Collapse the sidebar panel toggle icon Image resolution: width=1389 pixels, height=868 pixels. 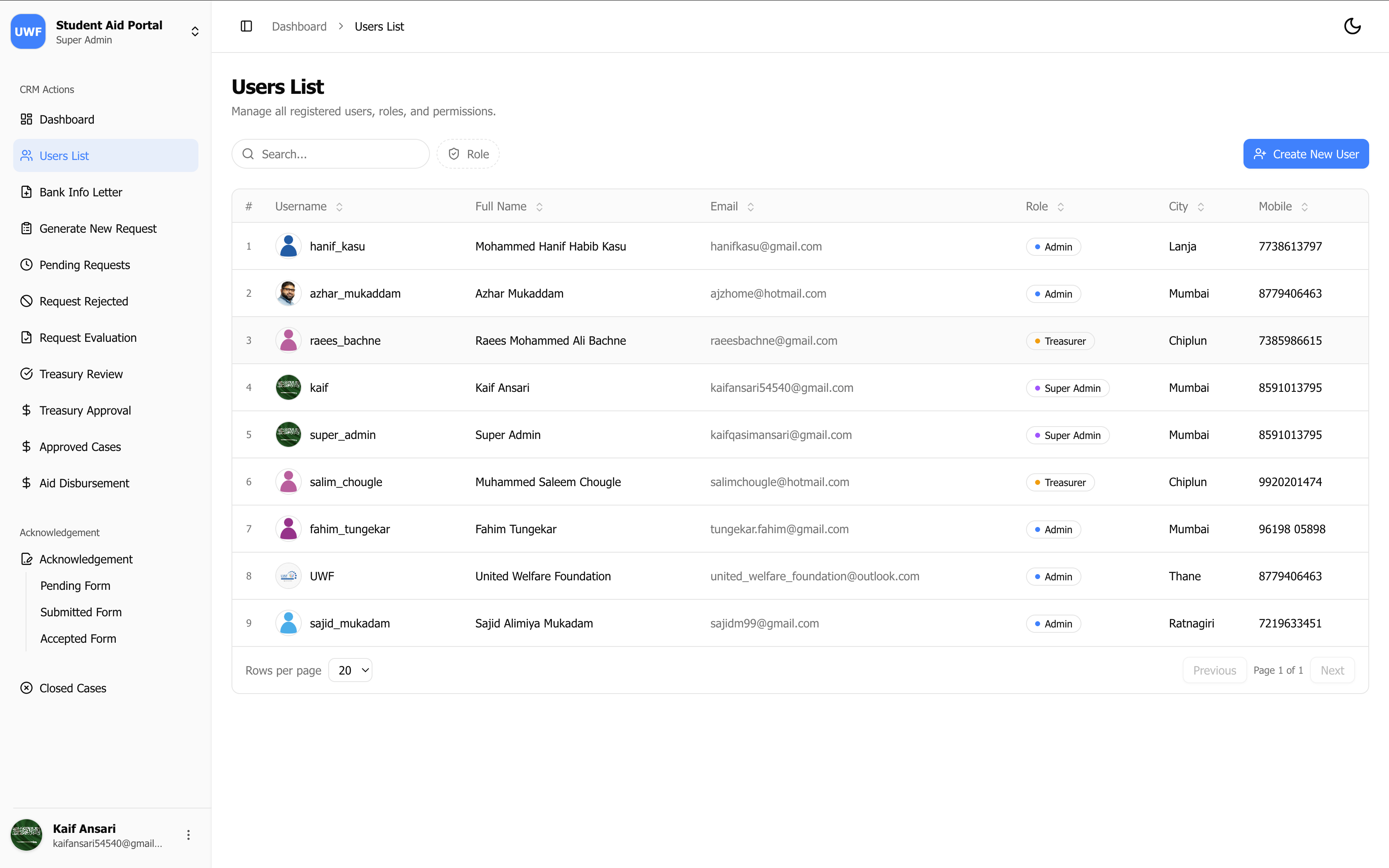click(x=246, y=26)
